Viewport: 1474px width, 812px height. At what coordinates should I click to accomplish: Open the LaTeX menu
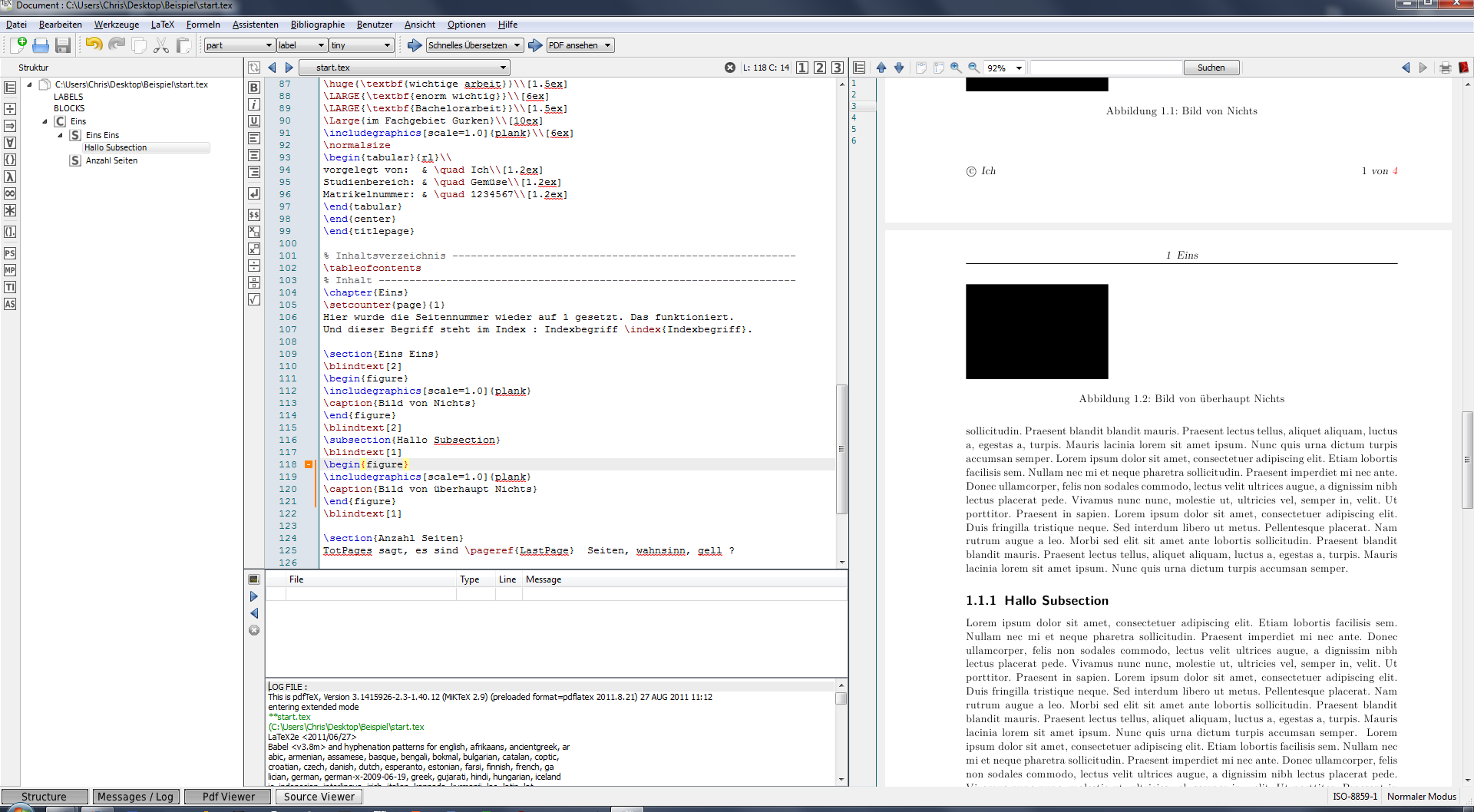point(162,25)
